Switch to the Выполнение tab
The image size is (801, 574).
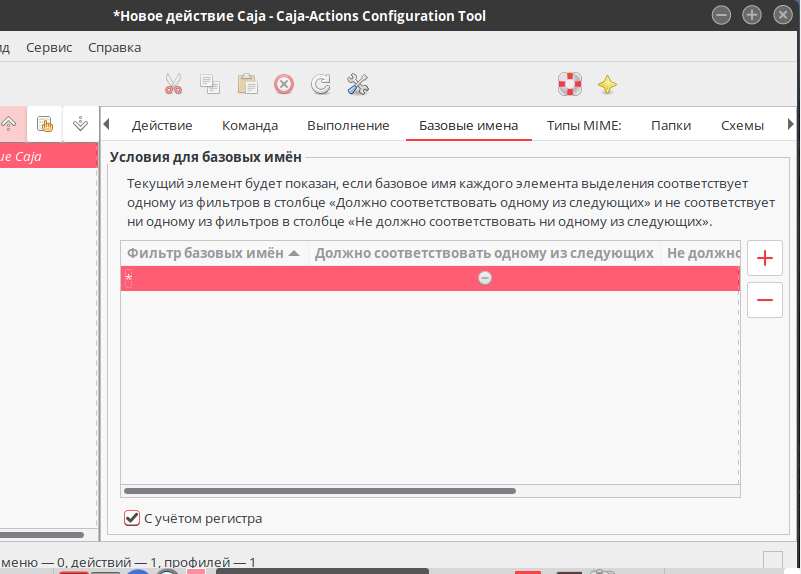click(x=348, y=126)
